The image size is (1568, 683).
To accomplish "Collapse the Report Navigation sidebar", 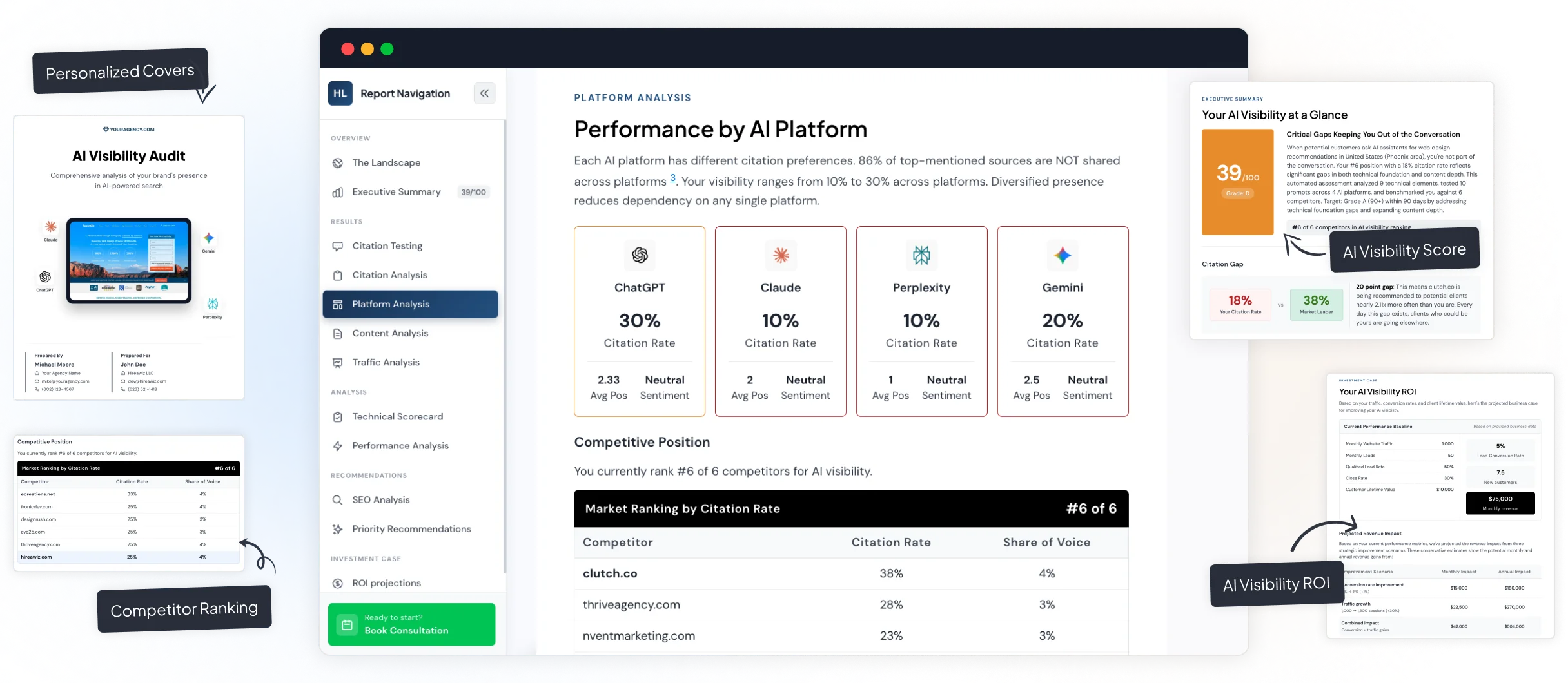I will click(x=484, y=93).
